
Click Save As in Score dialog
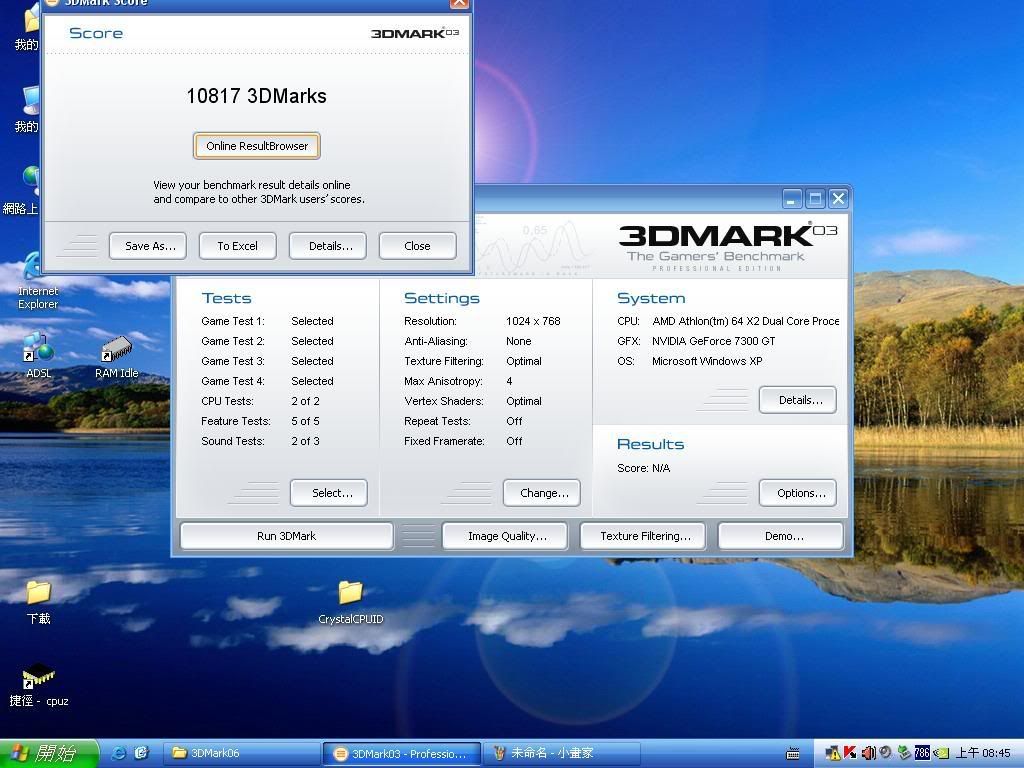148,246
